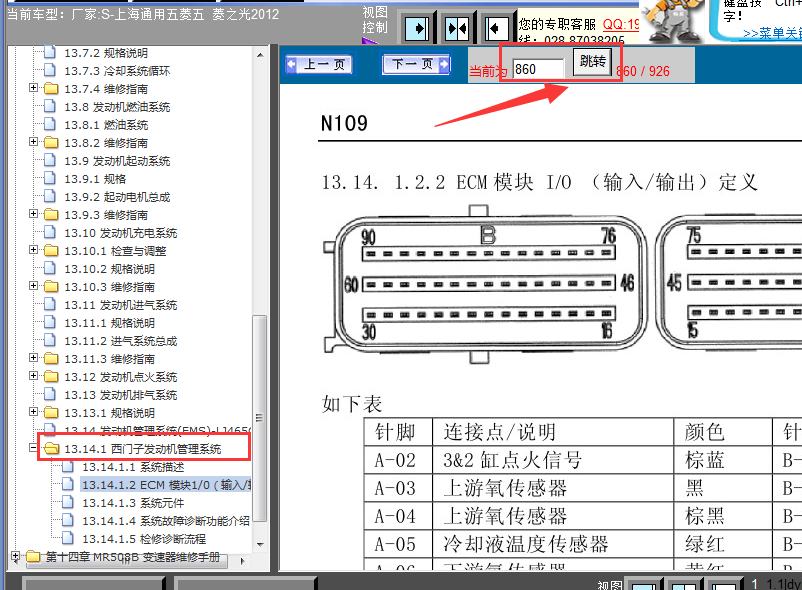
Task: Open 13.10 发动机充电系统 page
Action: click(121, 233)
